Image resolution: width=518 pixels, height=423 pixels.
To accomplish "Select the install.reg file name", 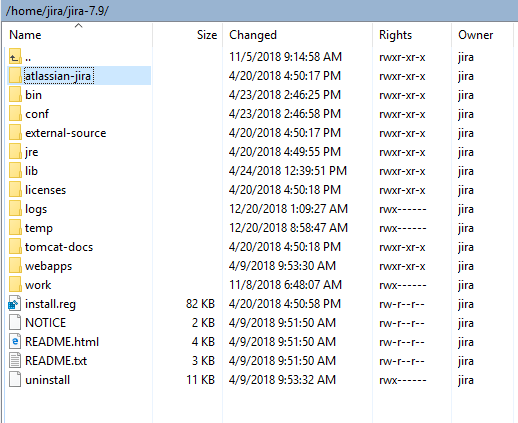I will (50, 304).
